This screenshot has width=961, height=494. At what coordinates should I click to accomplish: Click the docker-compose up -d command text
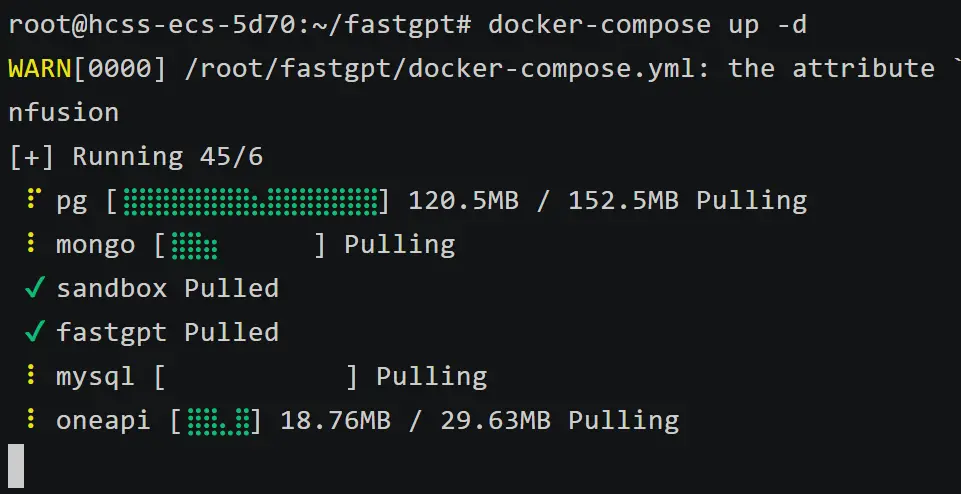647,25
